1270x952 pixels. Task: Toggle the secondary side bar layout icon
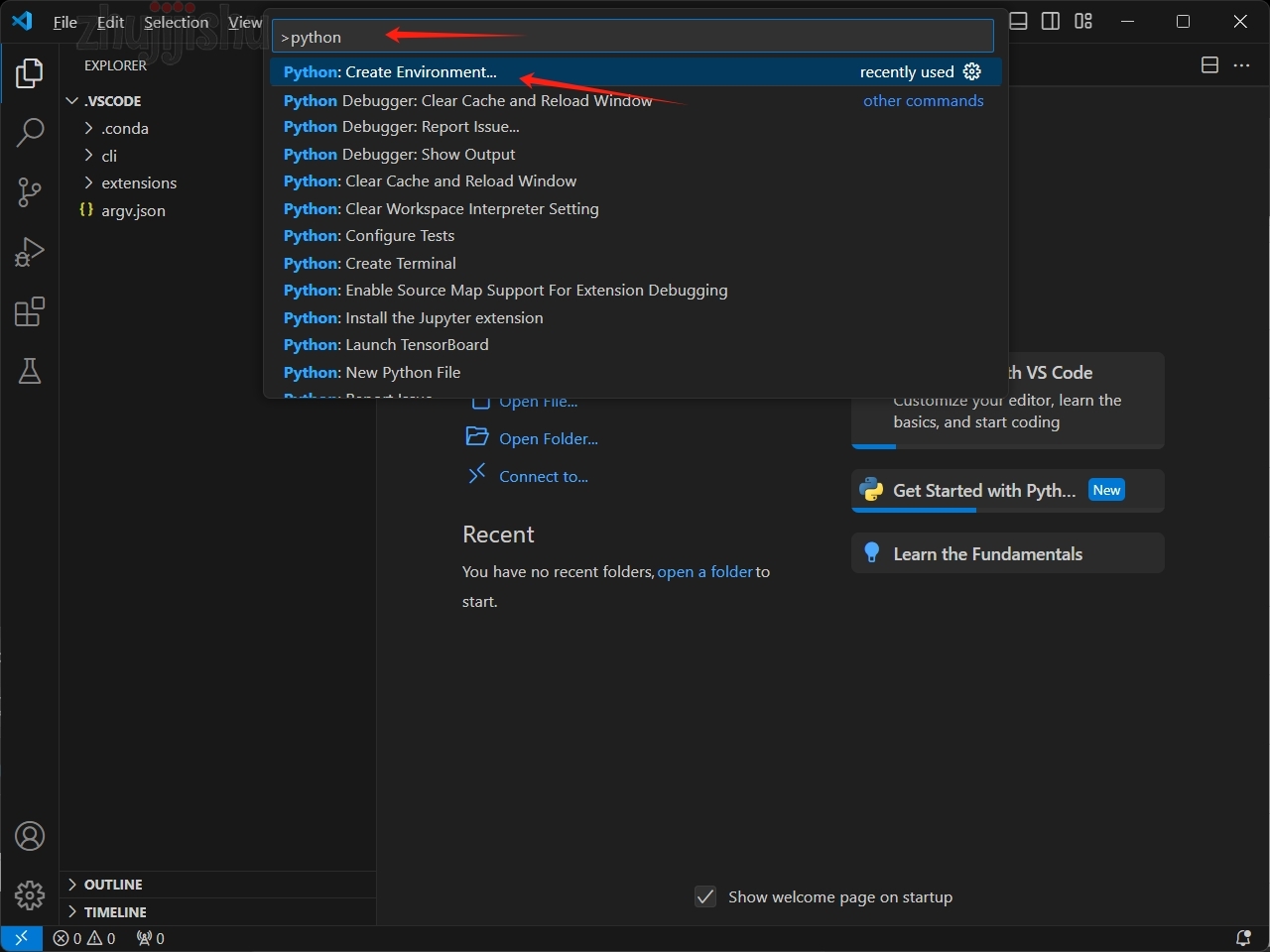(1051, 21)
